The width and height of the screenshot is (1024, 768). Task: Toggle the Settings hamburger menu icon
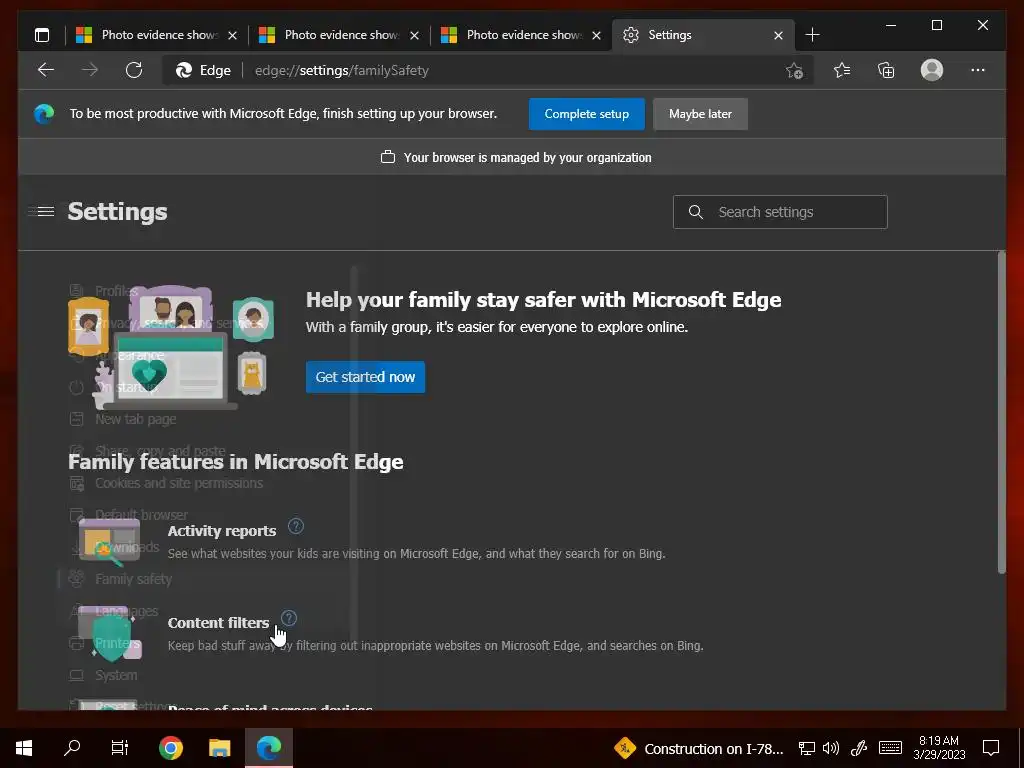pos(46,212)
